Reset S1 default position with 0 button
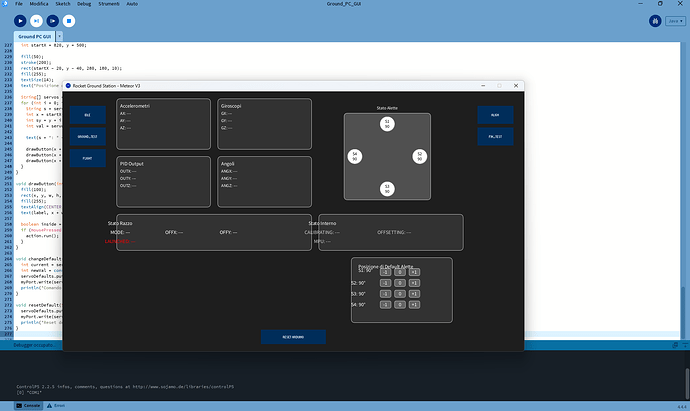Image resolution: width=690 pixels, height=411 pixels. click(x=400, y=272)
